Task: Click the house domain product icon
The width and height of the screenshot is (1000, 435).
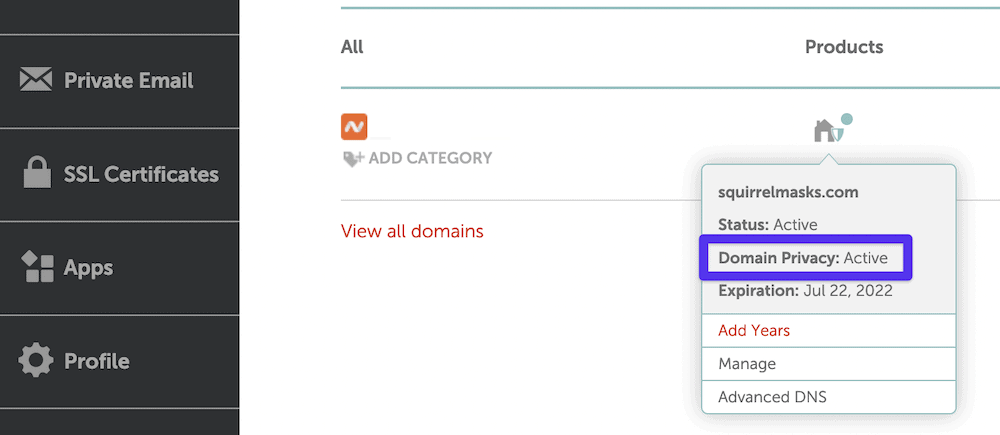Action: click(824, 131)
